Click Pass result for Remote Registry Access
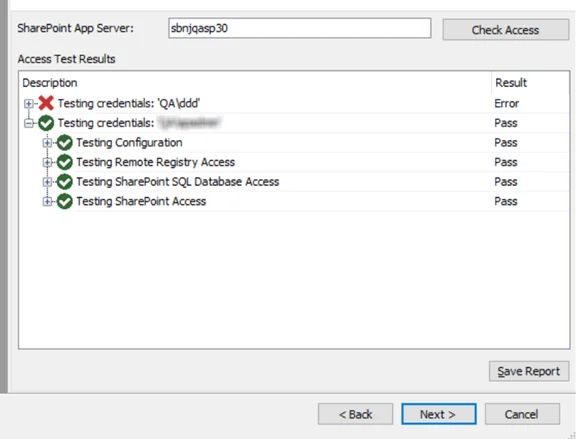The width and height of the screenshot is (576, 439). 506,162
